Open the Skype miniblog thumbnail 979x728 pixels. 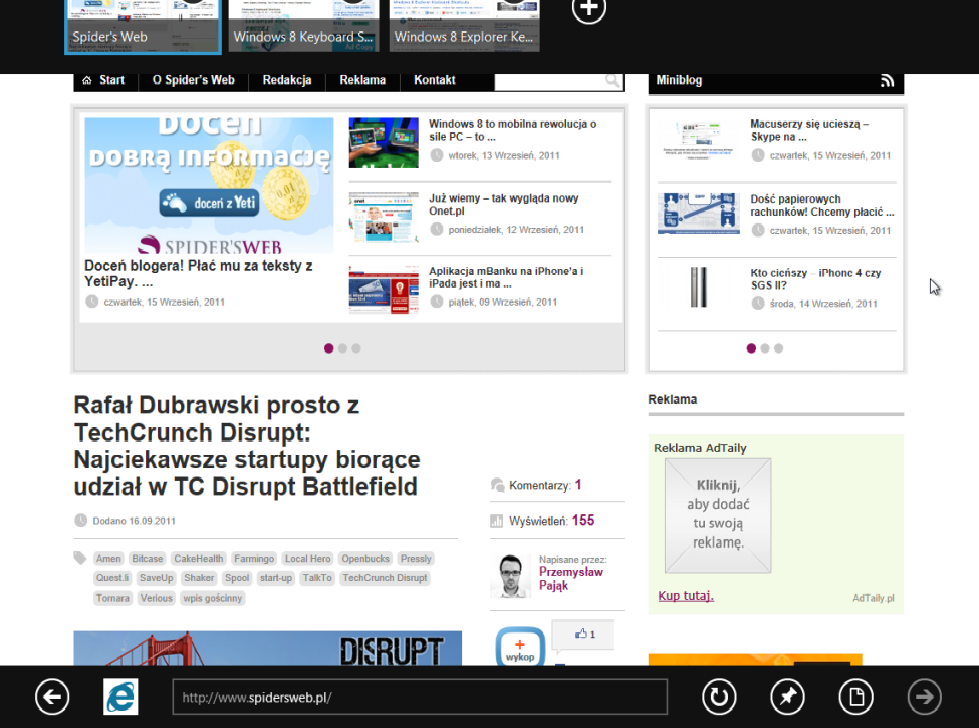tap(699, 142)
